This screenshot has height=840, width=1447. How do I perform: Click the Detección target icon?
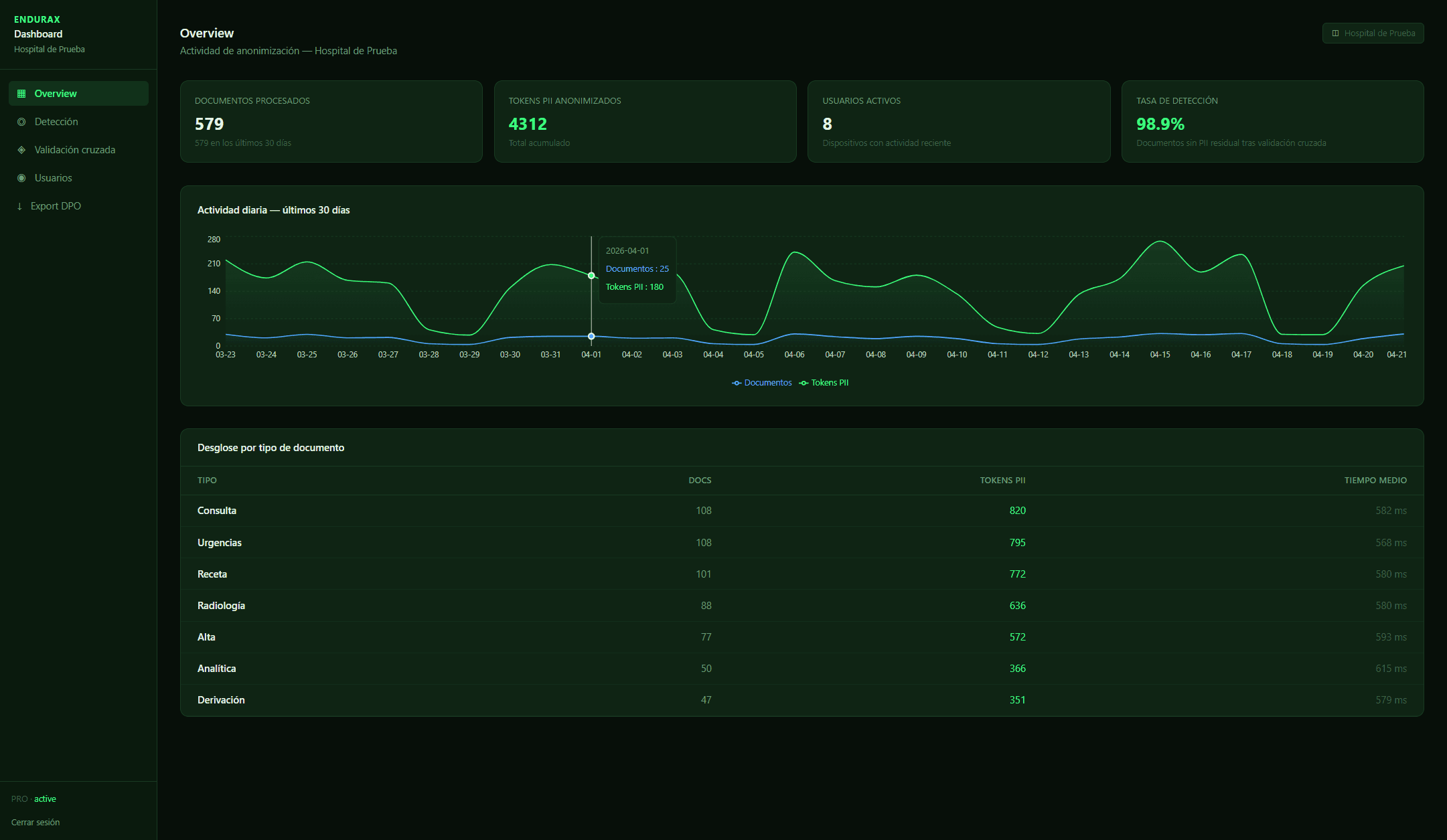pos(23,121)
